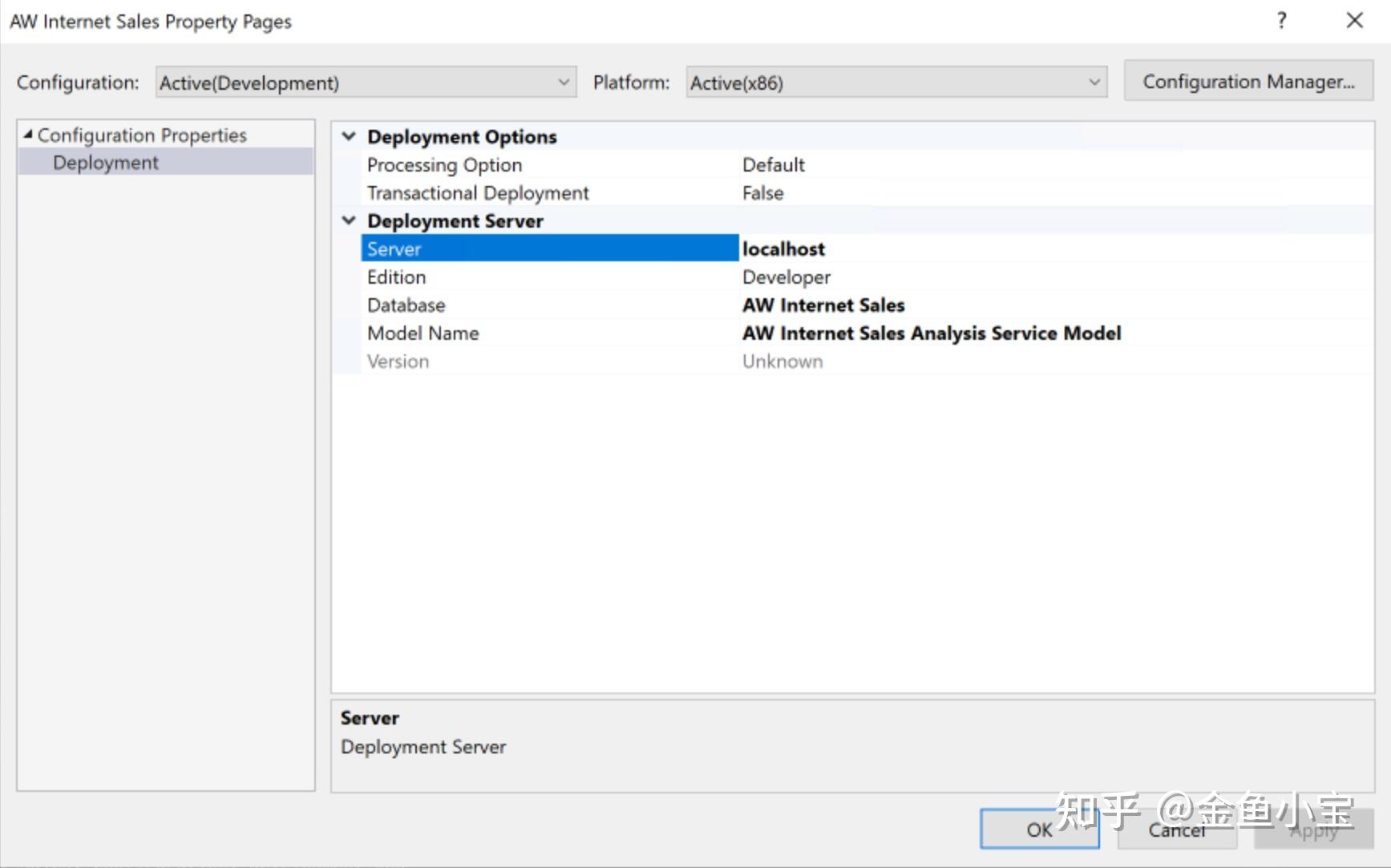Collapse the Deployment Server section
1391x868 pixels.
(349, 220)
